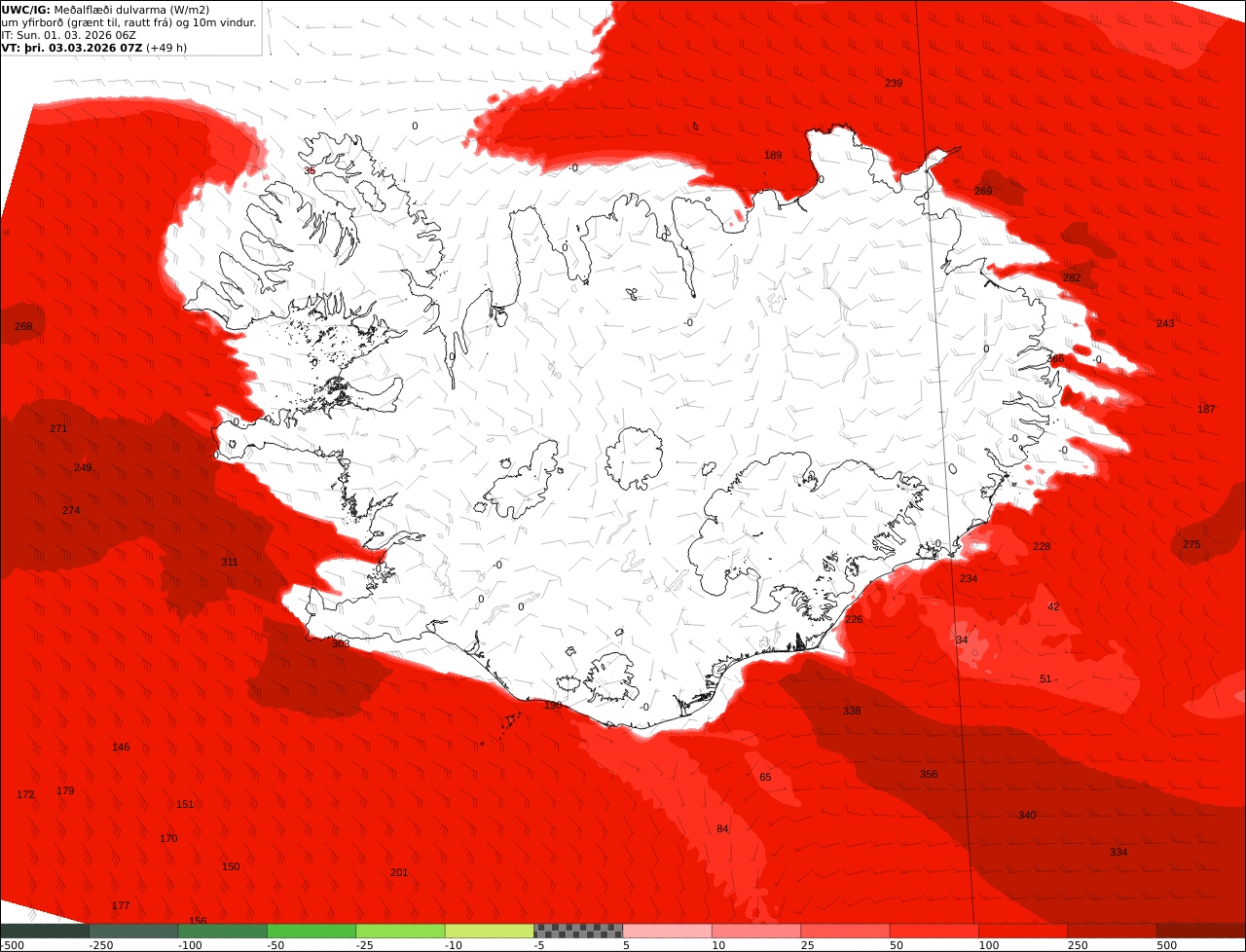Click the map value 234
Viewport: 1246px width, 952px height.
pyautogui.click(x=969, y=578)
